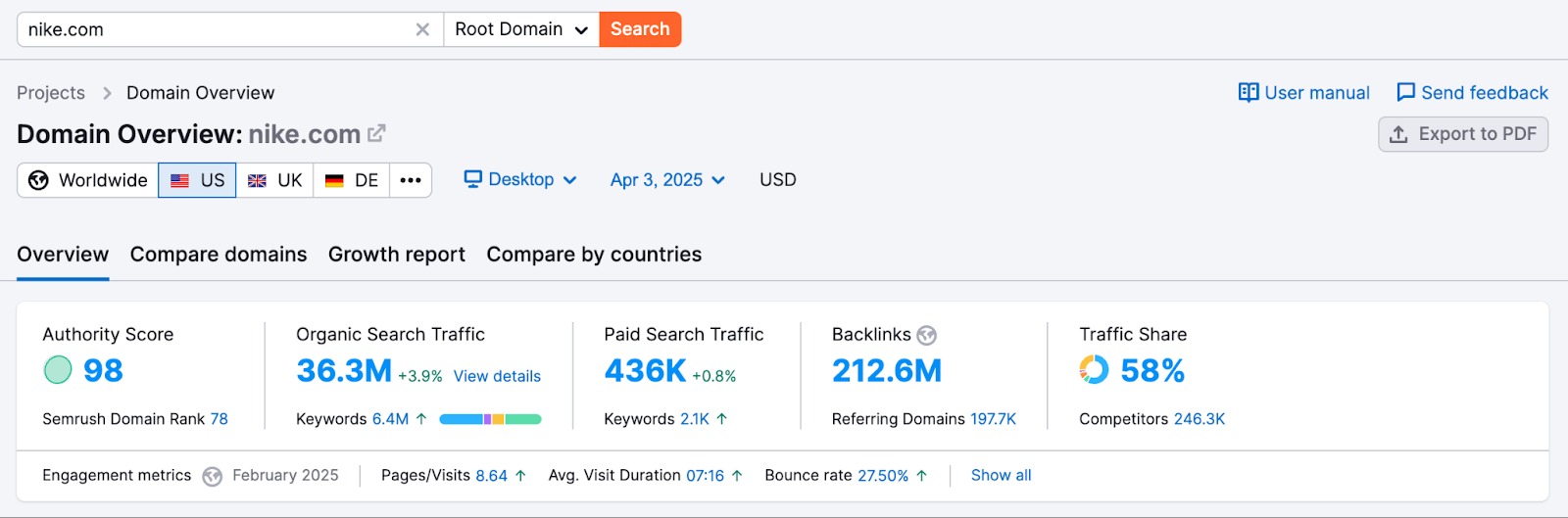
Task: Click the US flag icon
Action: (x=179, y=180)
